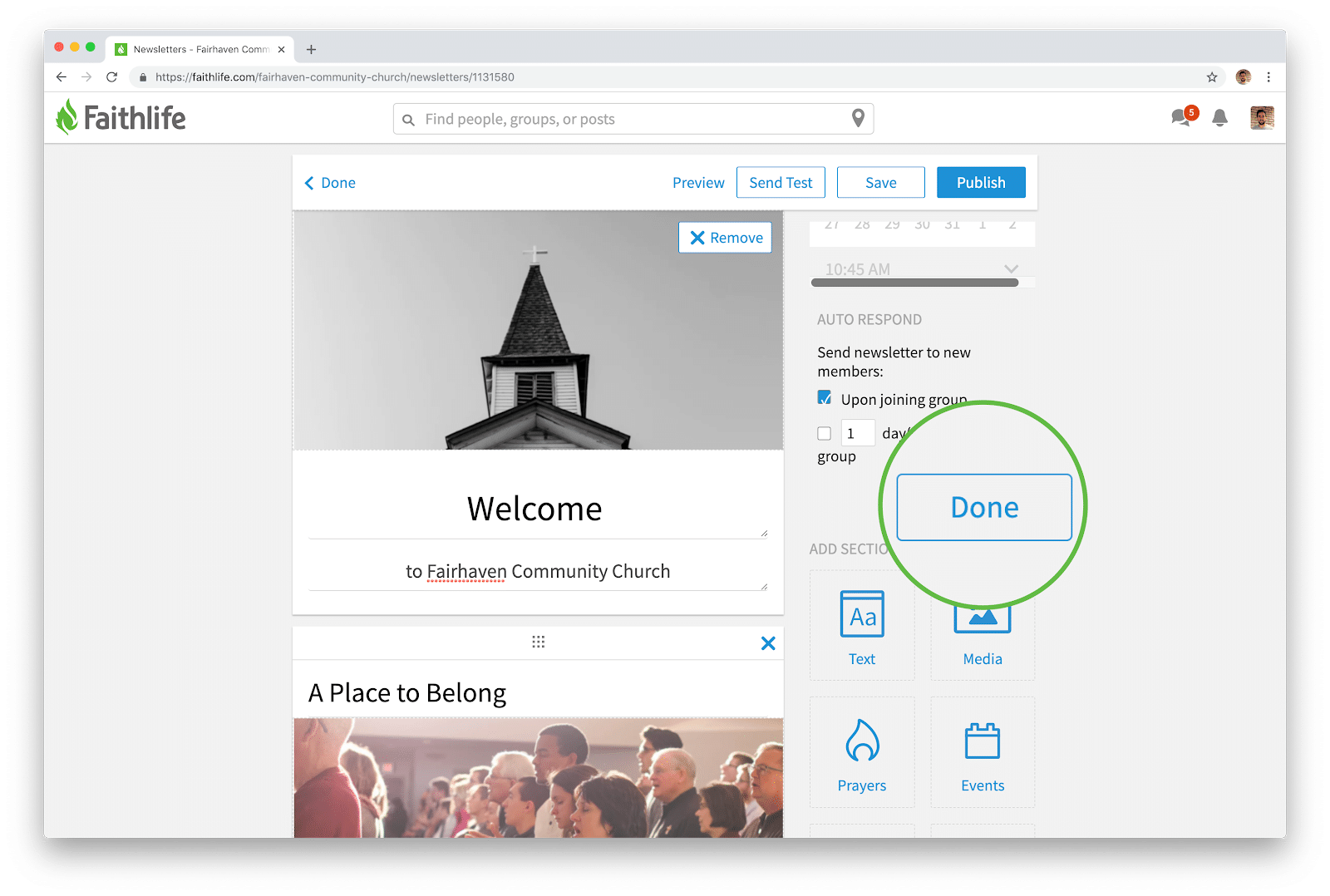
Task: Open the notifications bell
Action: pos(1219,118)
